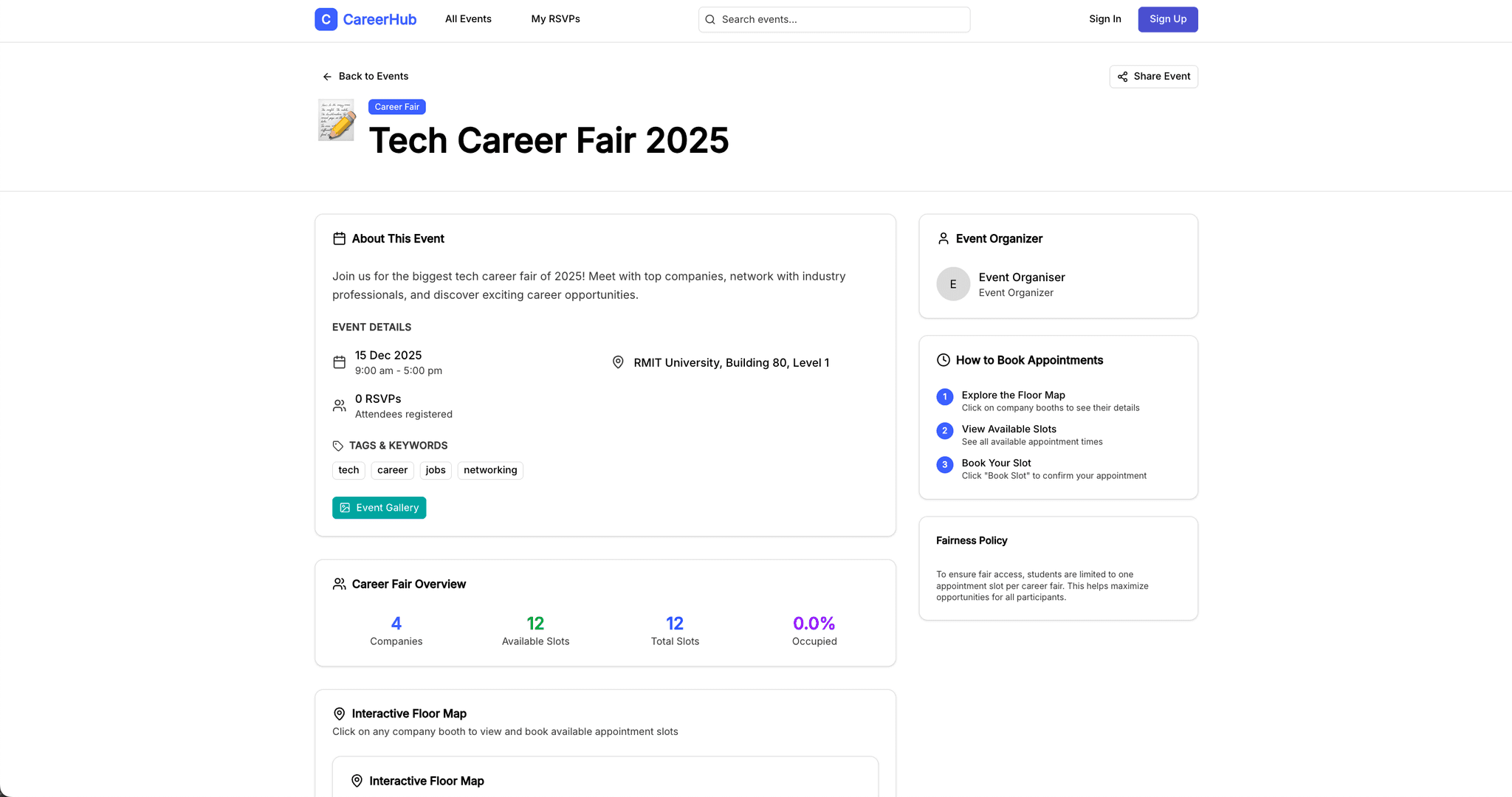Select the calendar icon next to 15 Dec 2025

pyautogui.click(x=339, y=362)
